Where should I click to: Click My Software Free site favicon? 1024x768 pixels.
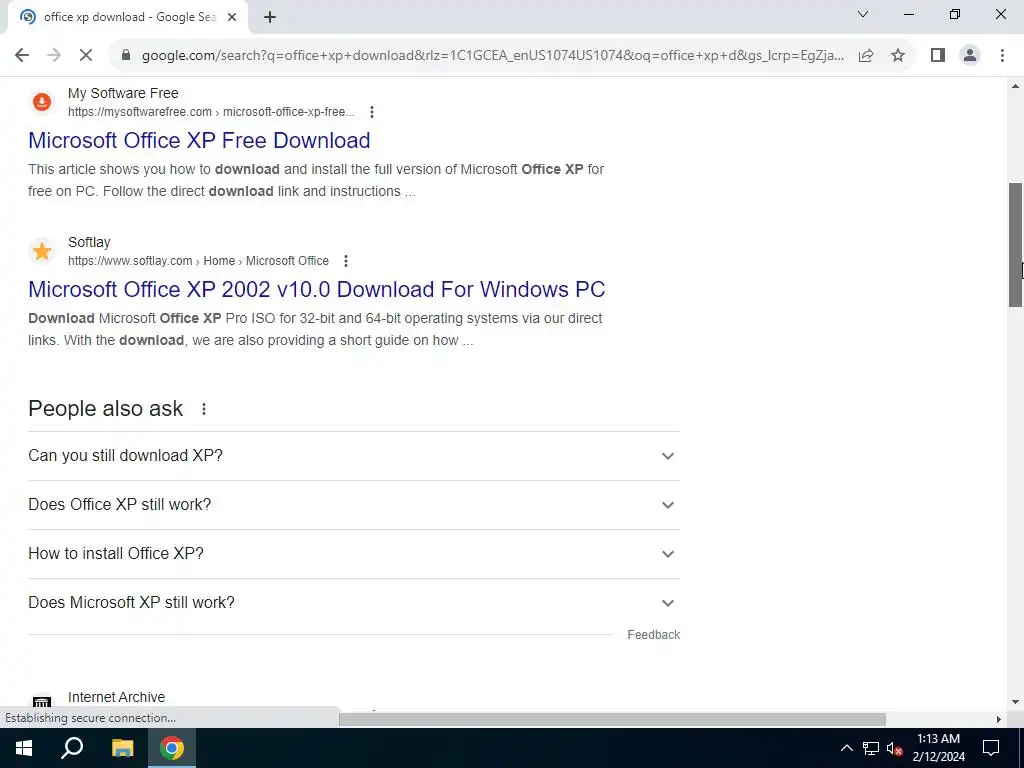42,102
